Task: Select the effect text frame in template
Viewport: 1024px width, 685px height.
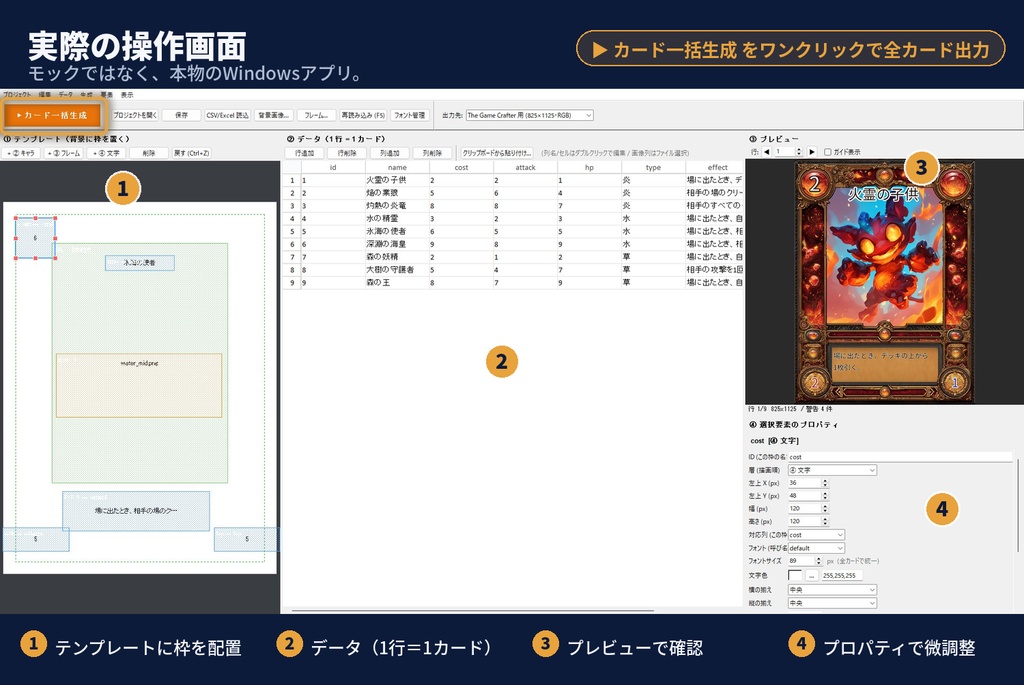Action: coord(136,511)
